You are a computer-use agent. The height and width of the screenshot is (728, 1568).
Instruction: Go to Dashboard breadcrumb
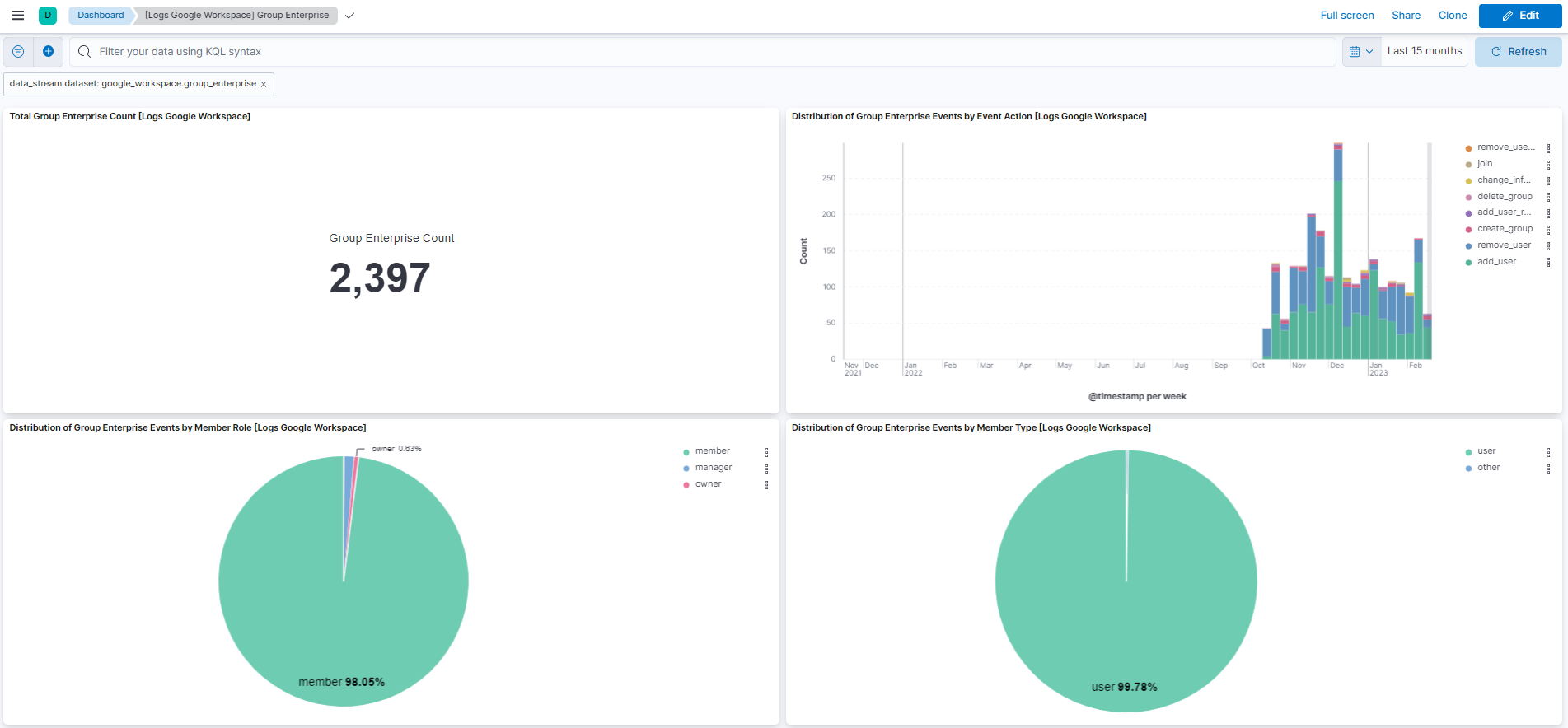tap(101, 15)
